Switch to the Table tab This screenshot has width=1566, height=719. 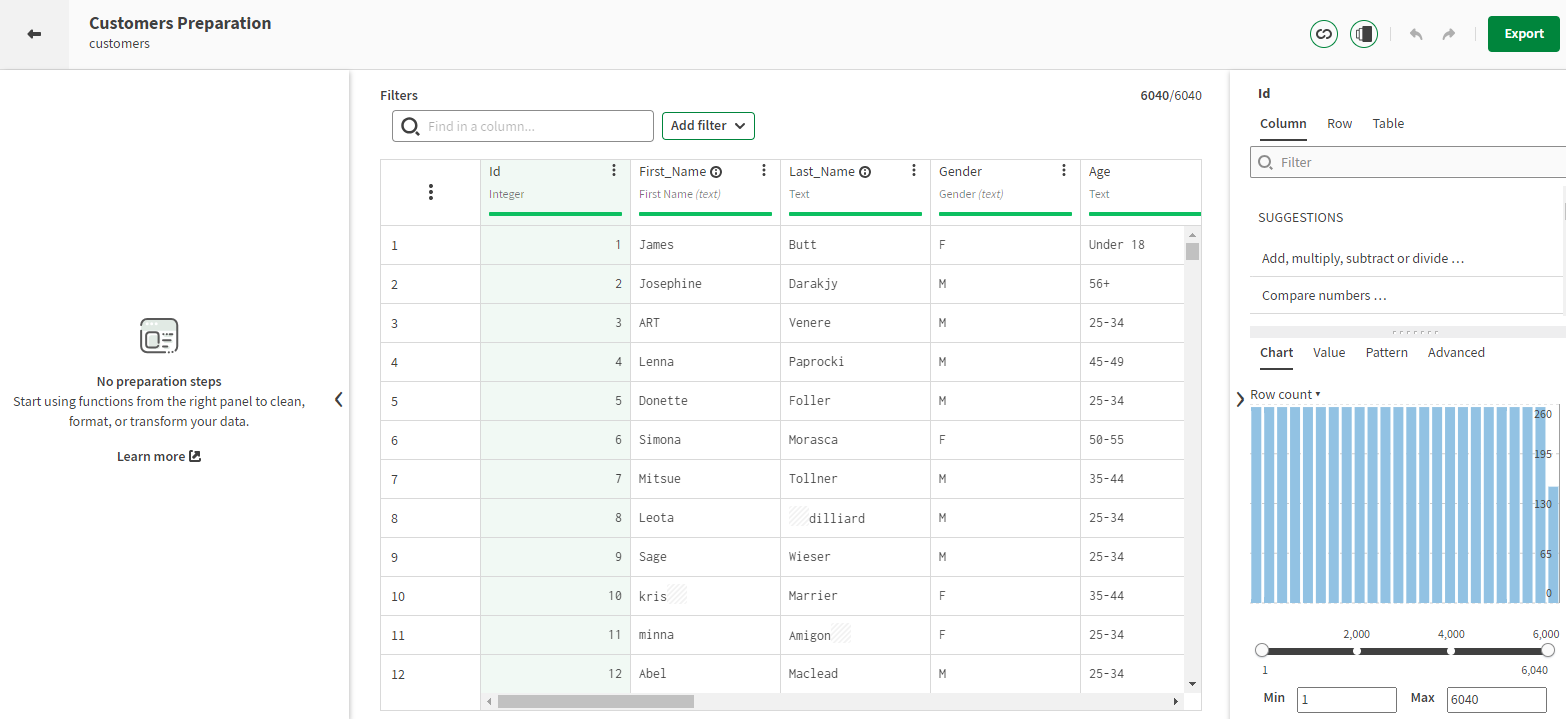click(1388, 124)
